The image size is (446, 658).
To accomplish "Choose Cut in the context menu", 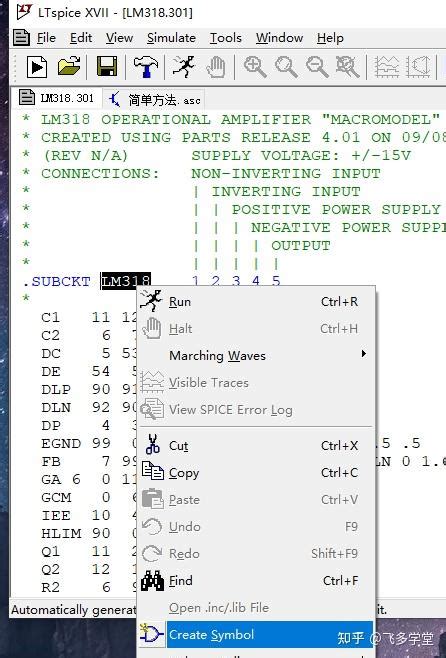I will (x=255, y=445).
